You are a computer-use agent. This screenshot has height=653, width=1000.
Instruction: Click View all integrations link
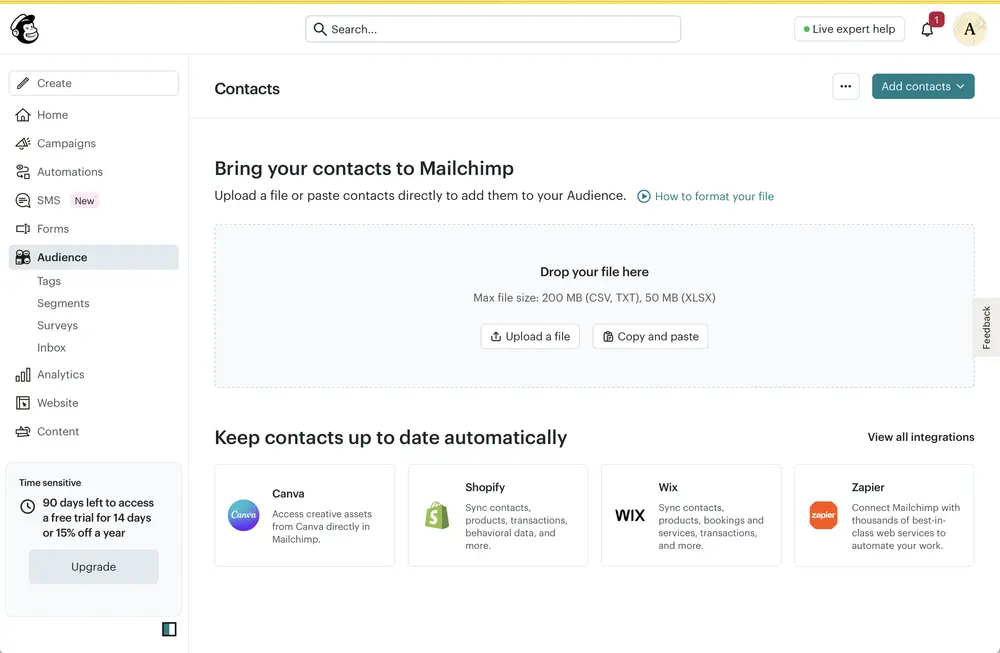tap(921, 437)
